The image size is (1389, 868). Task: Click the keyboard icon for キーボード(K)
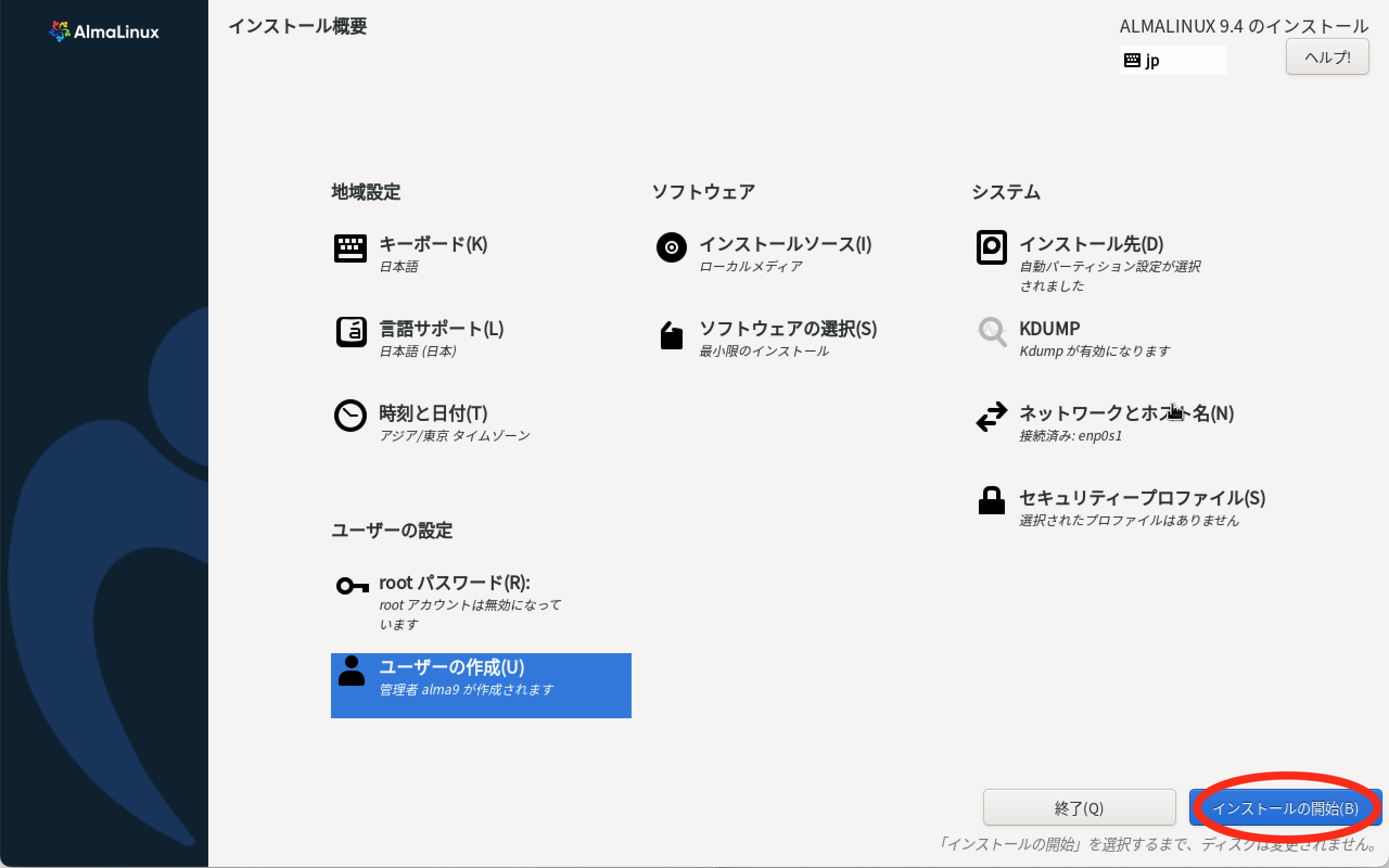(350, 248)
